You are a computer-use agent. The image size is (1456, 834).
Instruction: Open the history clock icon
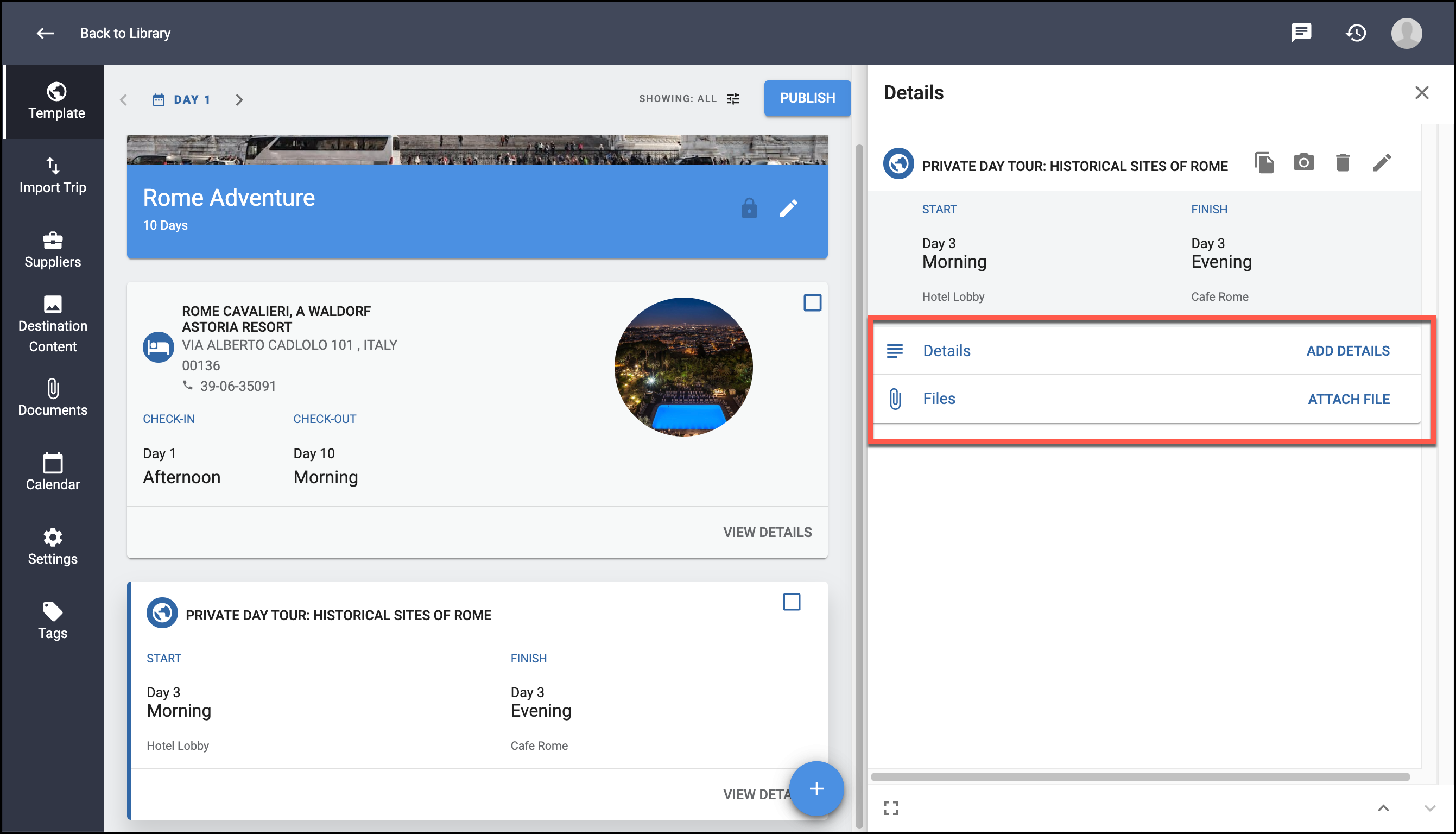(1355, 33)
